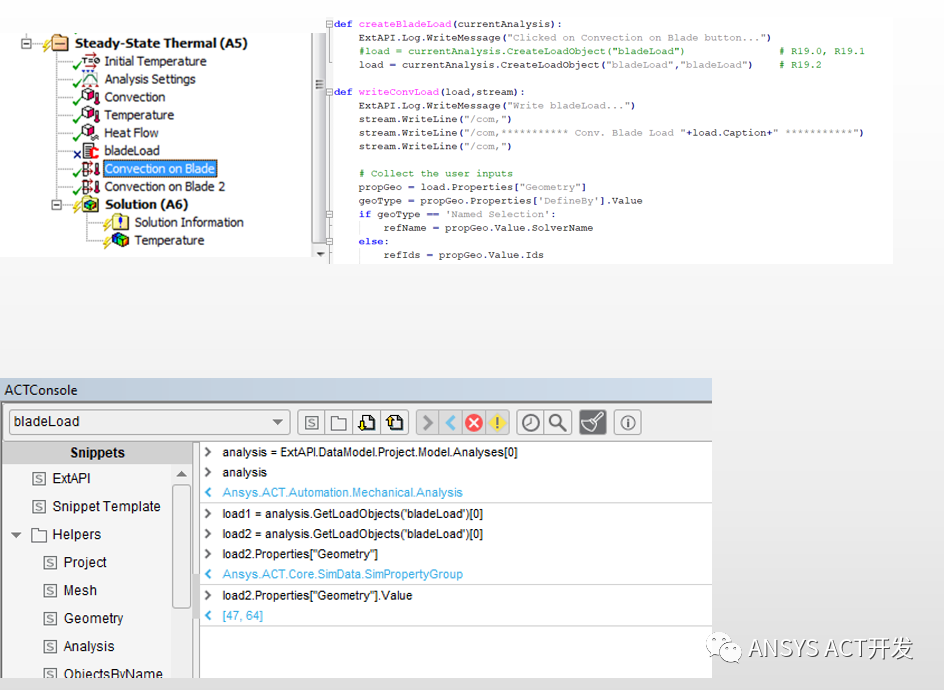Screen dimensions: 944x690
Task: Select Solution Information tree item
Action: [188, 223]
